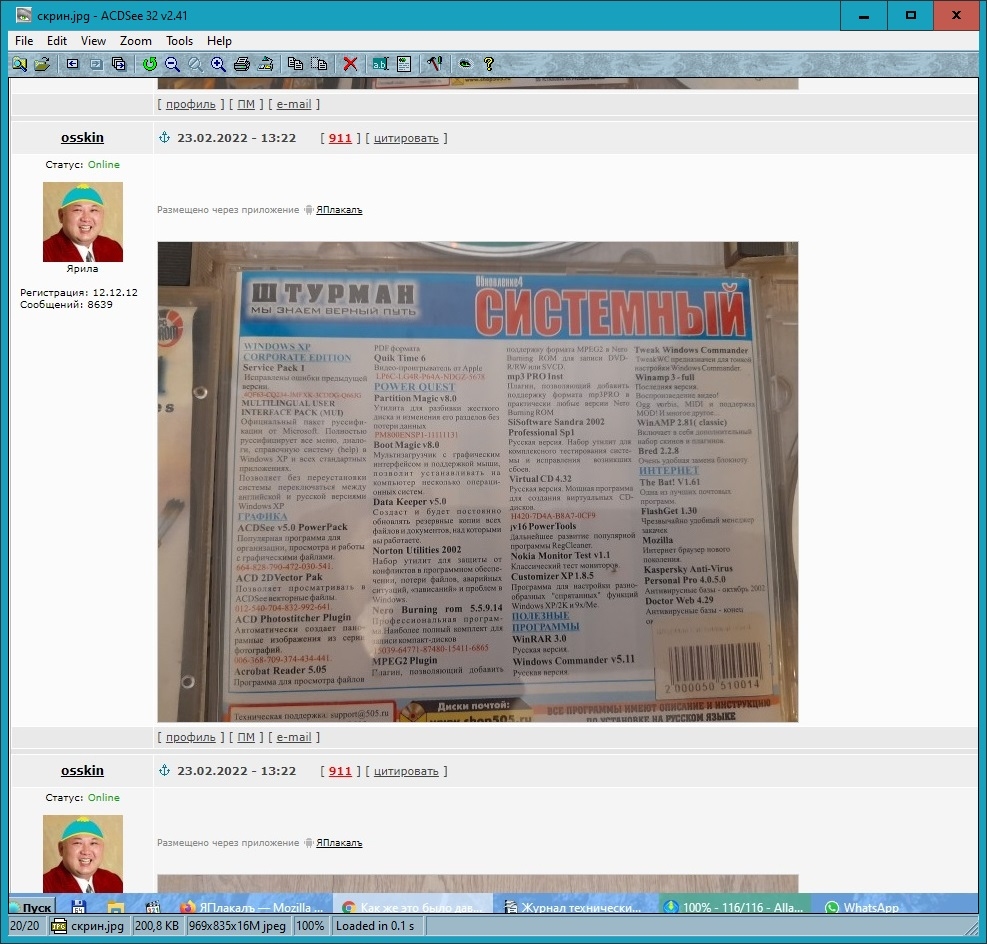987x944 pixels.
Task: Delete the file using the red X icon
Action: (351, 64)
